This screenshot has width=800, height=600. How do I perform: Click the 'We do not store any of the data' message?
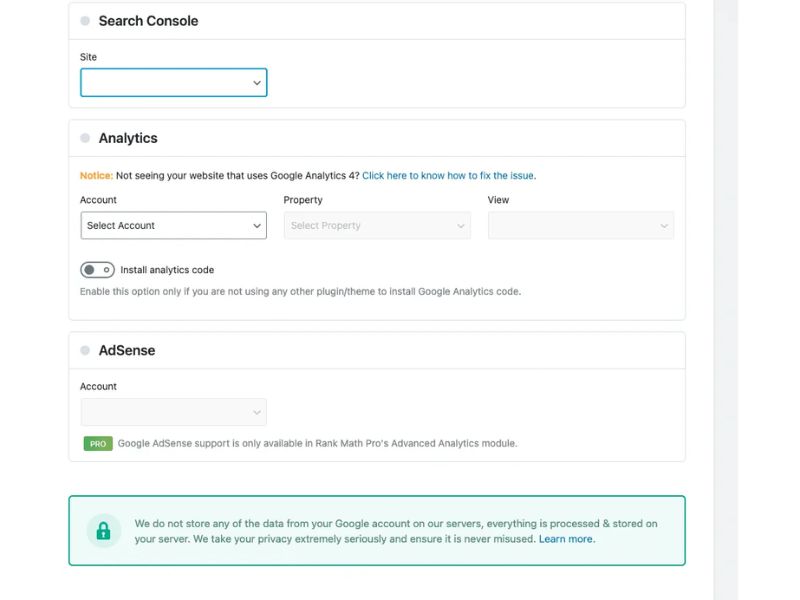pyautogui.click(x=396, y=531)
